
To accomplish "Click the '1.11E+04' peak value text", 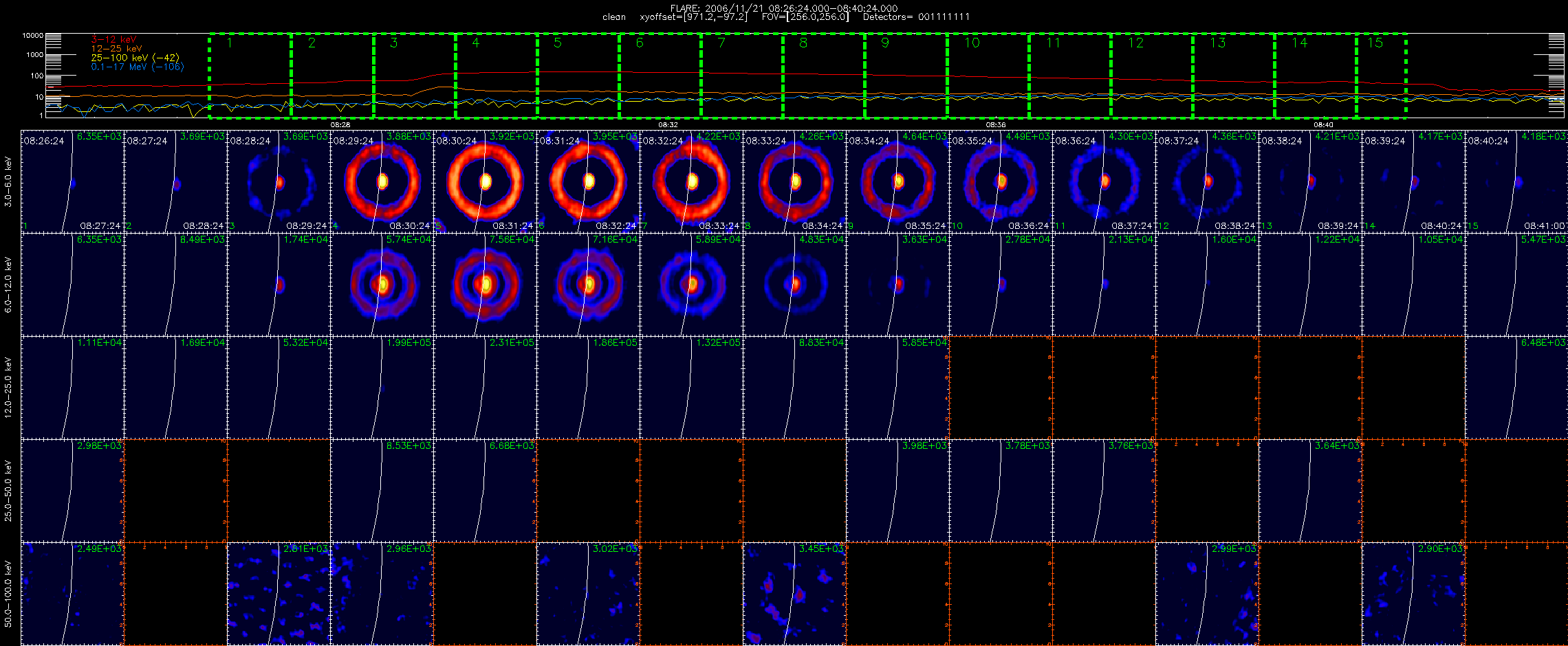I will [x=100, y=342].
